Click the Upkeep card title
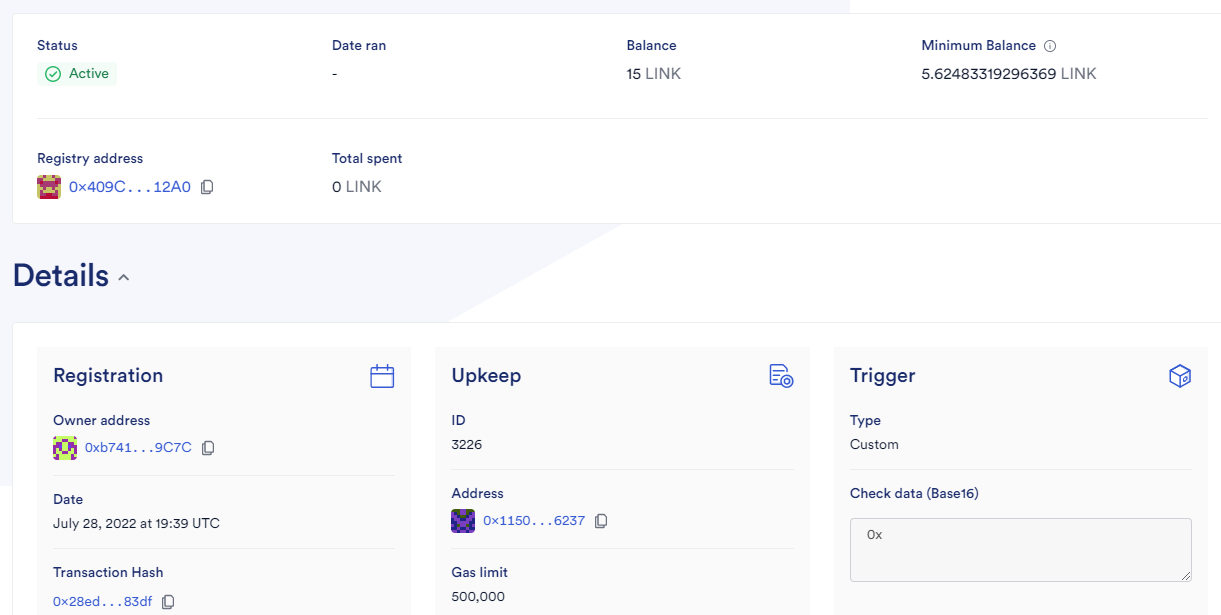 pyautogui.click(x=486, y=376)
